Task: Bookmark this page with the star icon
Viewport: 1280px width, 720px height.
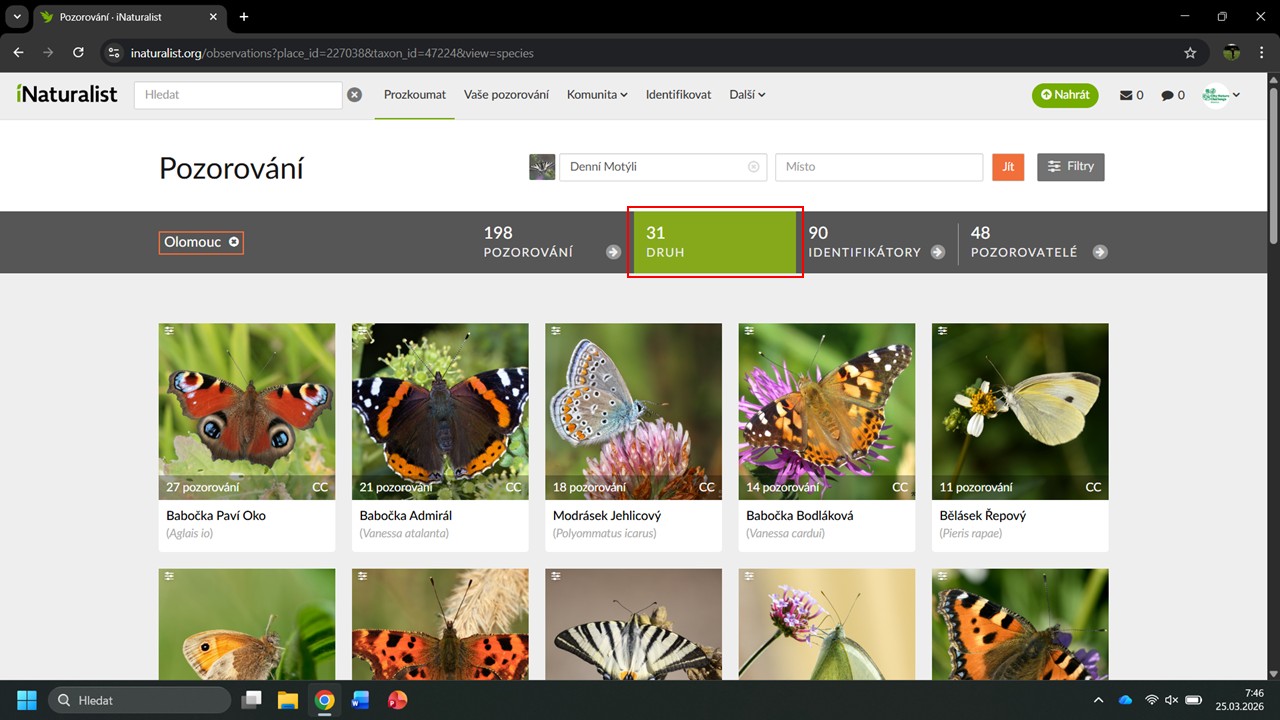Action: pyautogui.click(x=1190, y=52)
